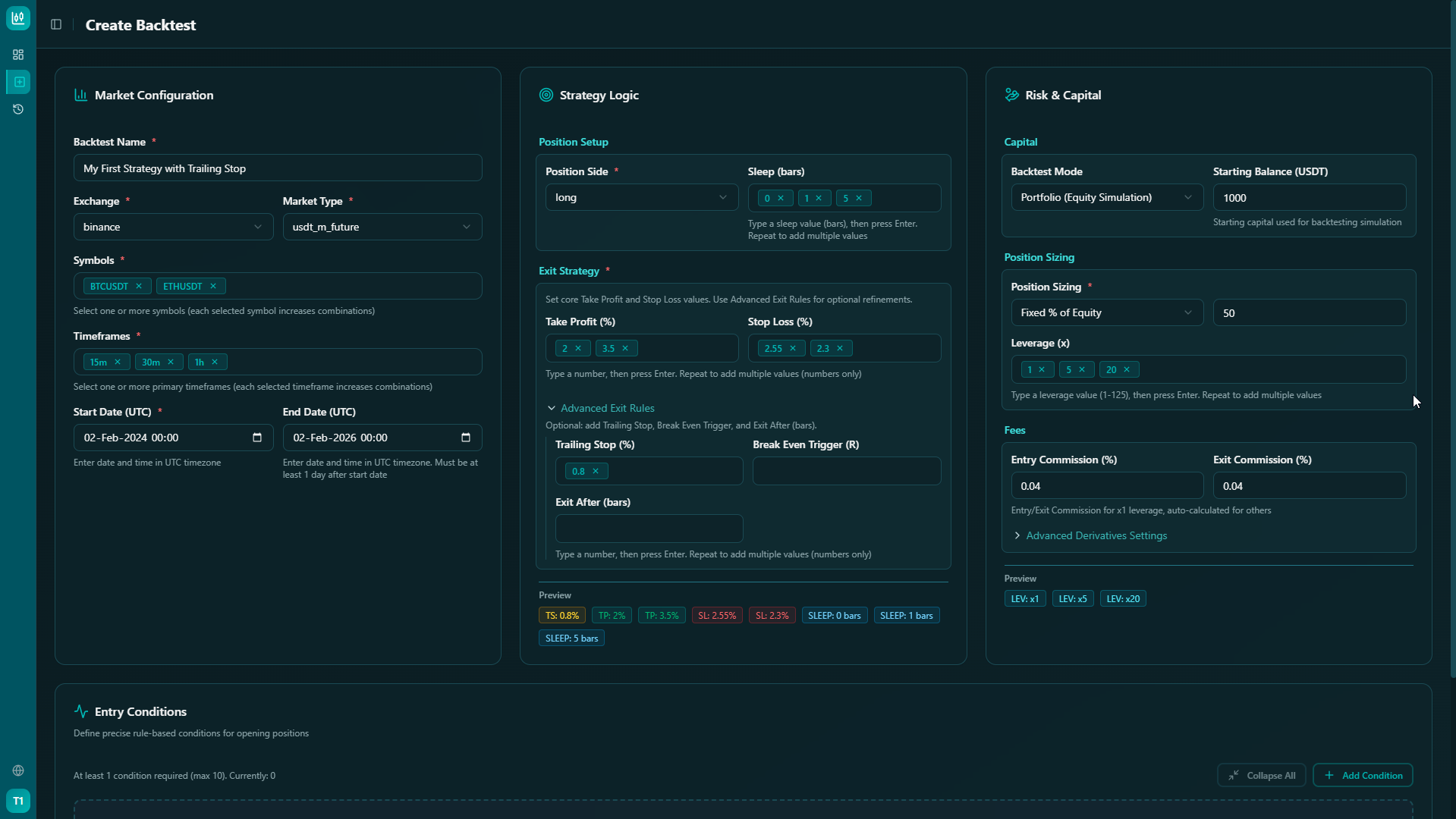This screenshot has height=819, width=1456.
Task: Remove Trailing Stop 0.8 tag
Action: point(596,472)
